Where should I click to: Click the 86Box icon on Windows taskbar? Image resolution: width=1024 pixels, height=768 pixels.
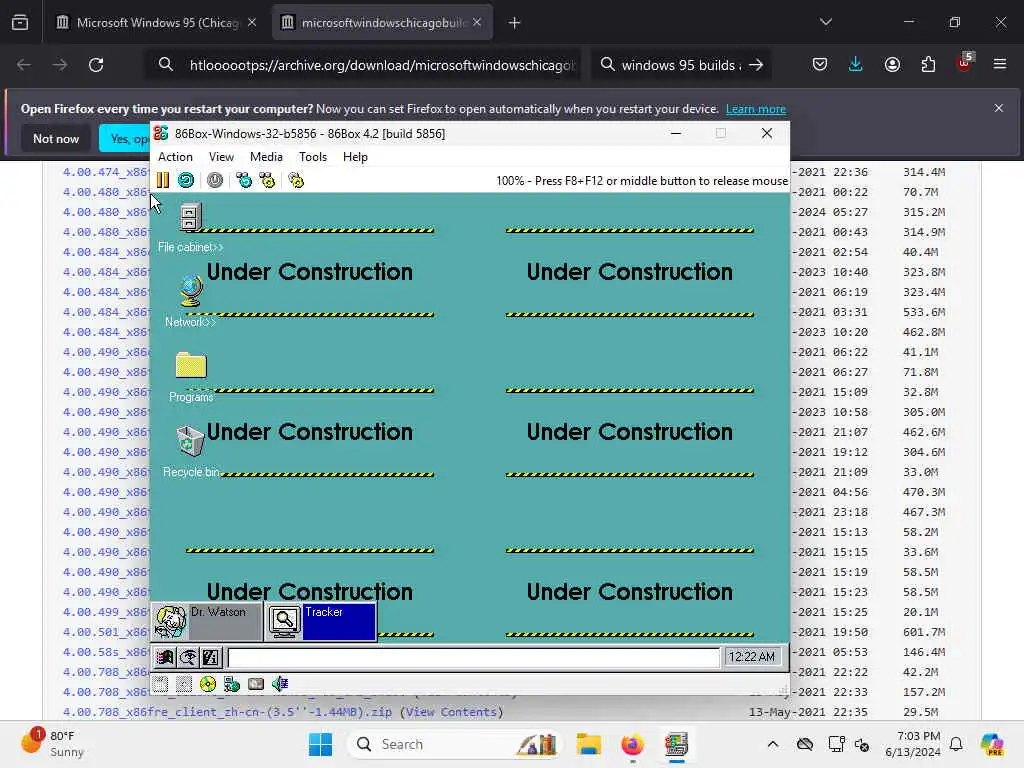pyautogui.click(x=676, y=744)
